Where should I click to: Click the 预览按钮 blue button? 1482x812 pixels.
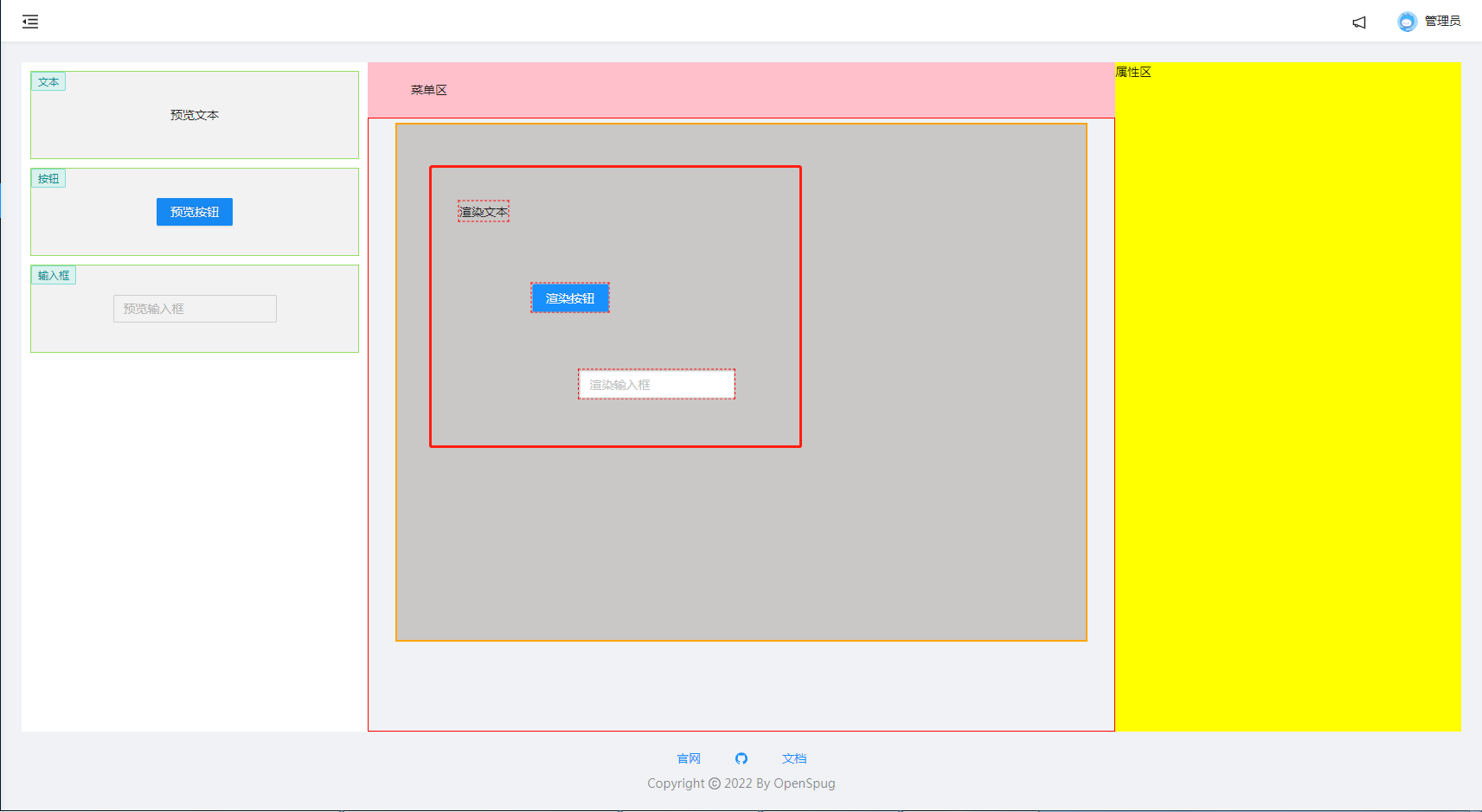[x=195, y=212]
